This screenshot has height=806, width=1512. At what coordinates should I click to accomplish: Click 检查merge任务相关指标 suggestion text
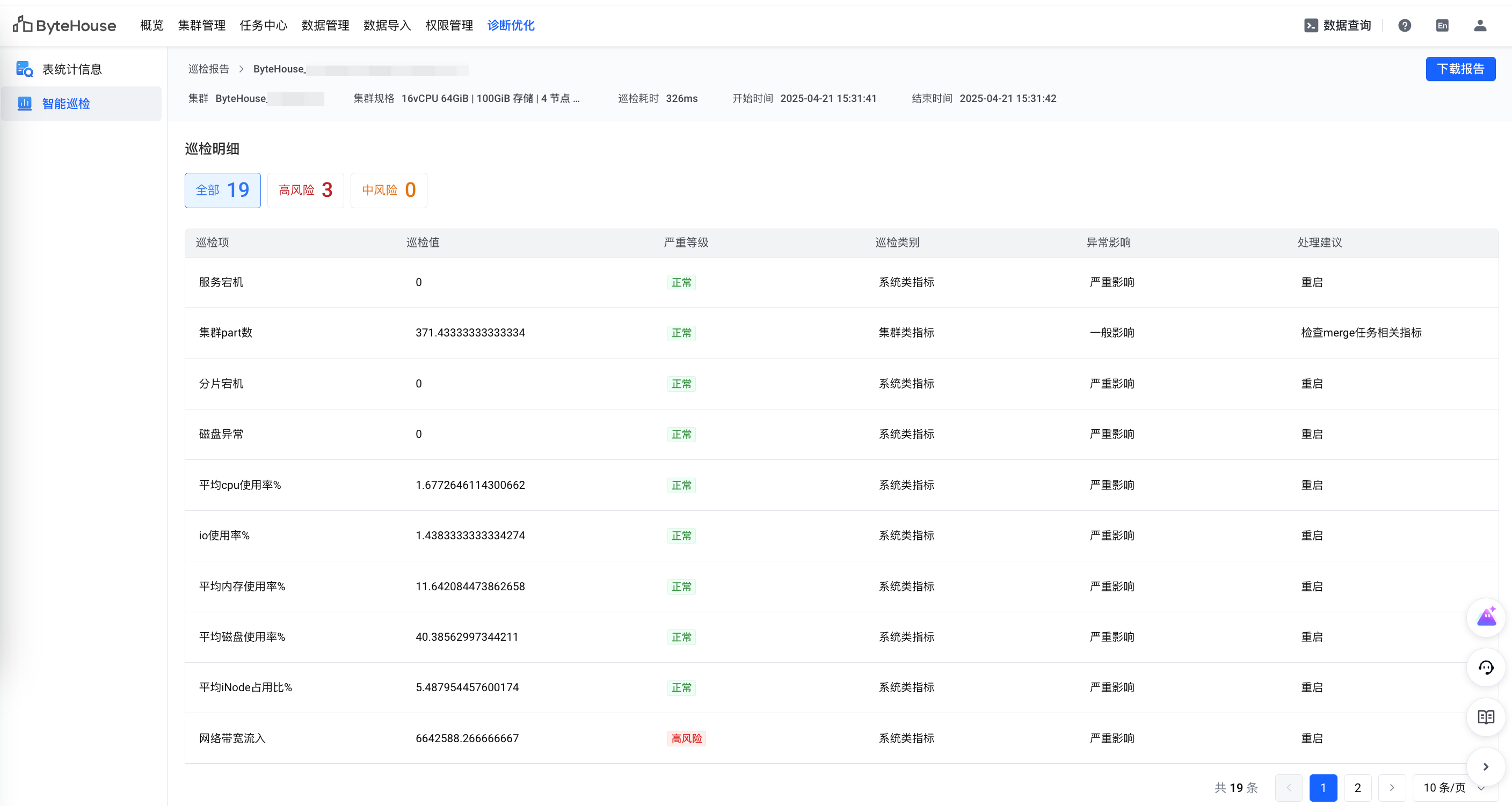(1361, 333)
